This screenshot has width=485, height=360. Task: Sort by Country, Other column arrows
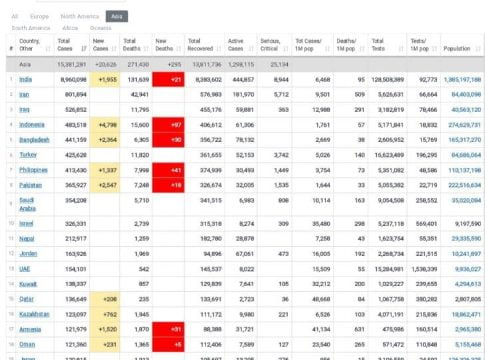(x=48, y=49)
